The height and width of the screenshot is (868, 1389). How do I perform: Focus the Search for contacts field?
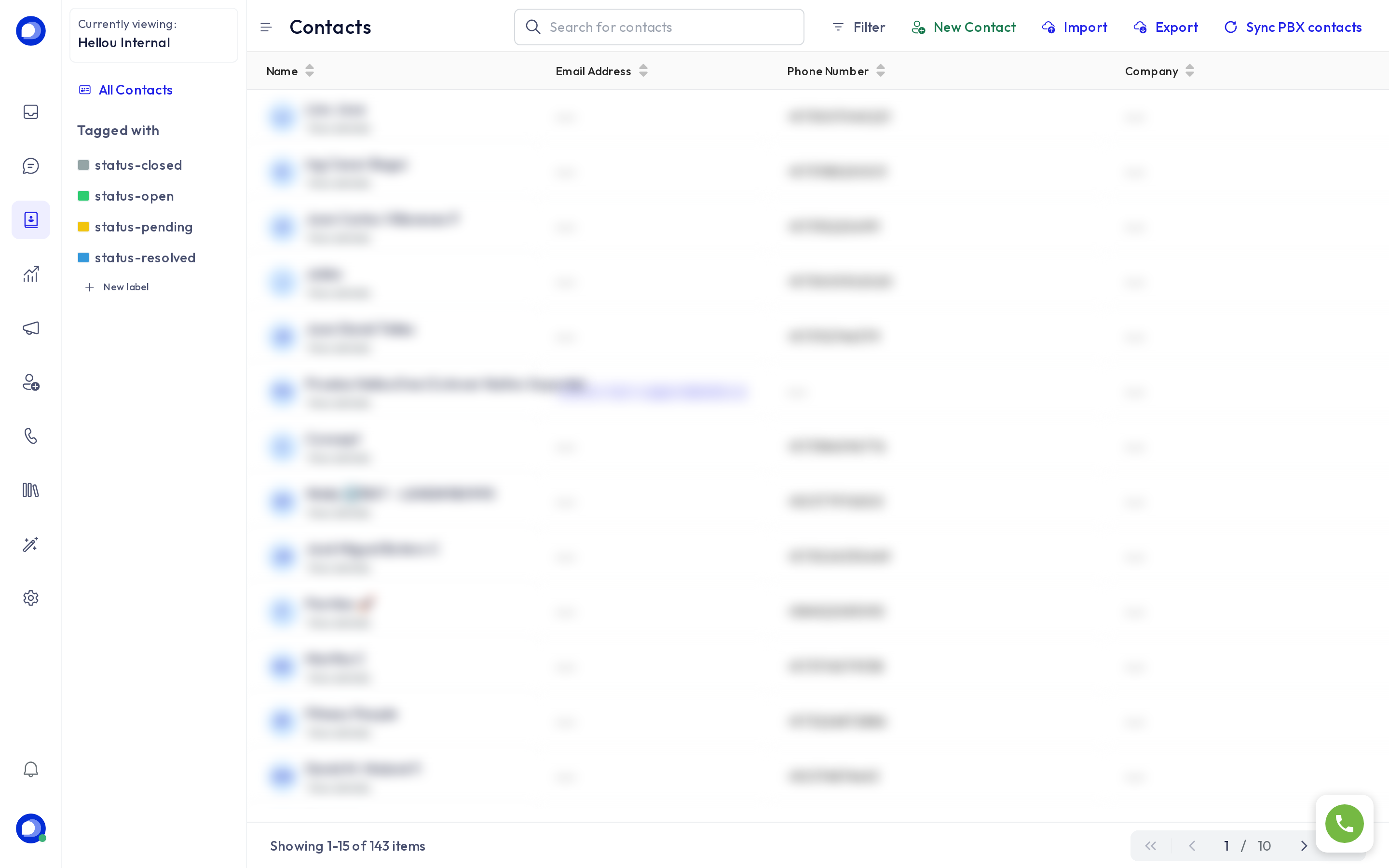[x=659, y=27]
